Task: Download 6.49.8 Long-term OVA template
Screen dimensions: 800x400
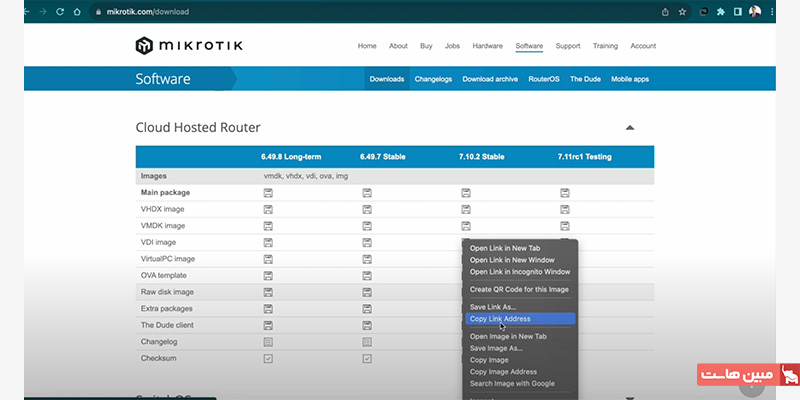Action: tap(268, 276)
